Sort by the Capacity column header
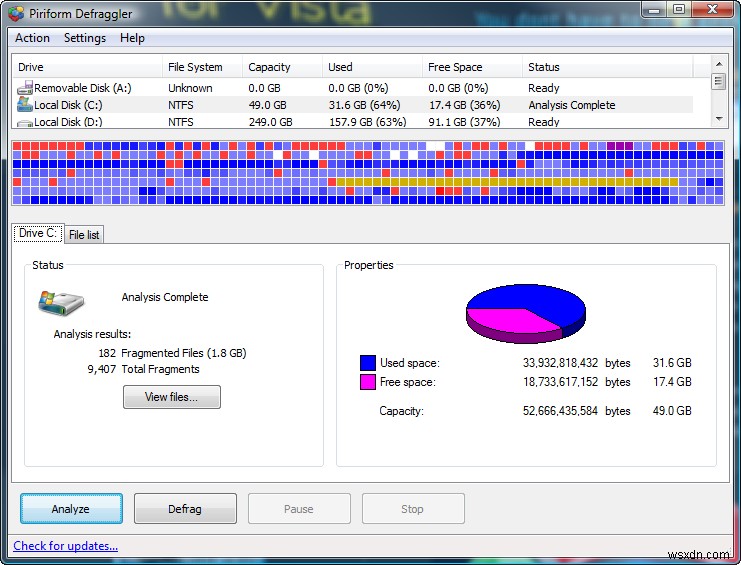The height and width of the screenshot is (565, 741). (x=282, y=67)
